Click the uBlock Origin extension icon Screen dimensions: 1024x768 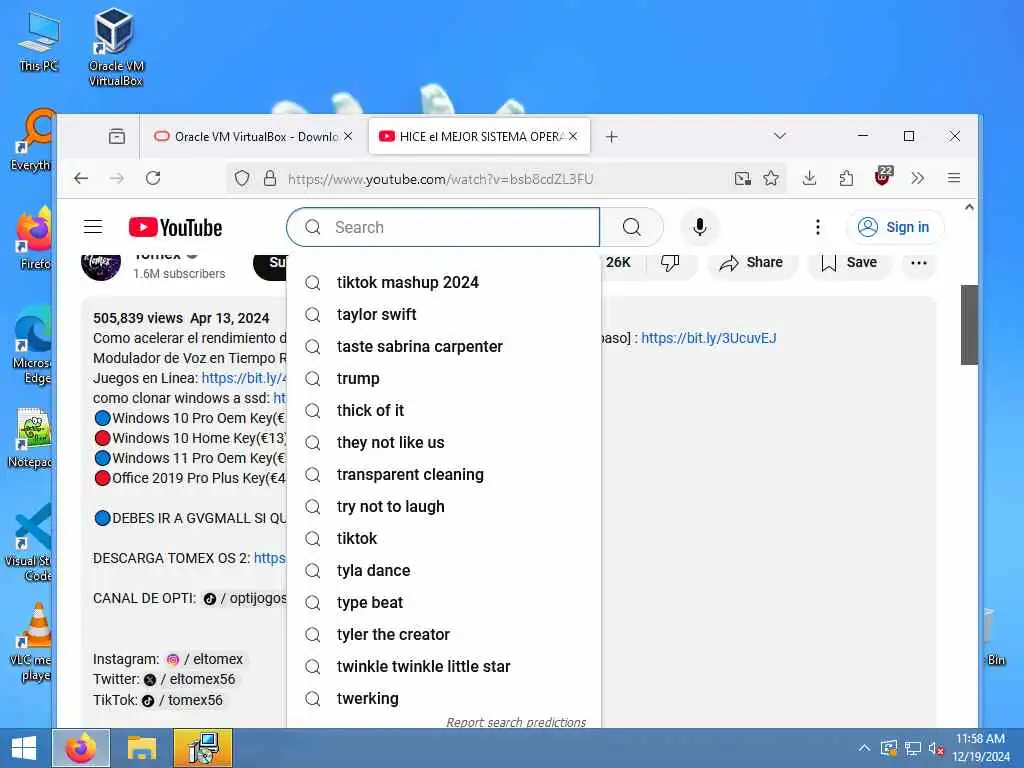(883, 176)
